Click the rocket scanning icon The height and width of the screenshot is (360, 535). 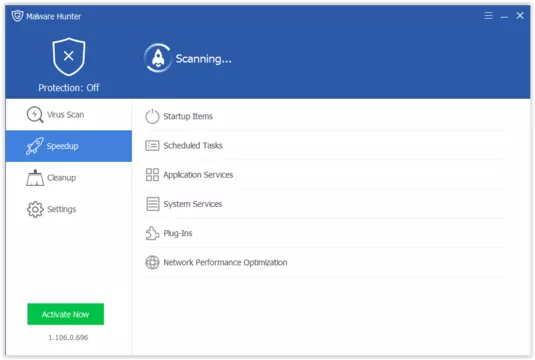(x=158, y=58)
